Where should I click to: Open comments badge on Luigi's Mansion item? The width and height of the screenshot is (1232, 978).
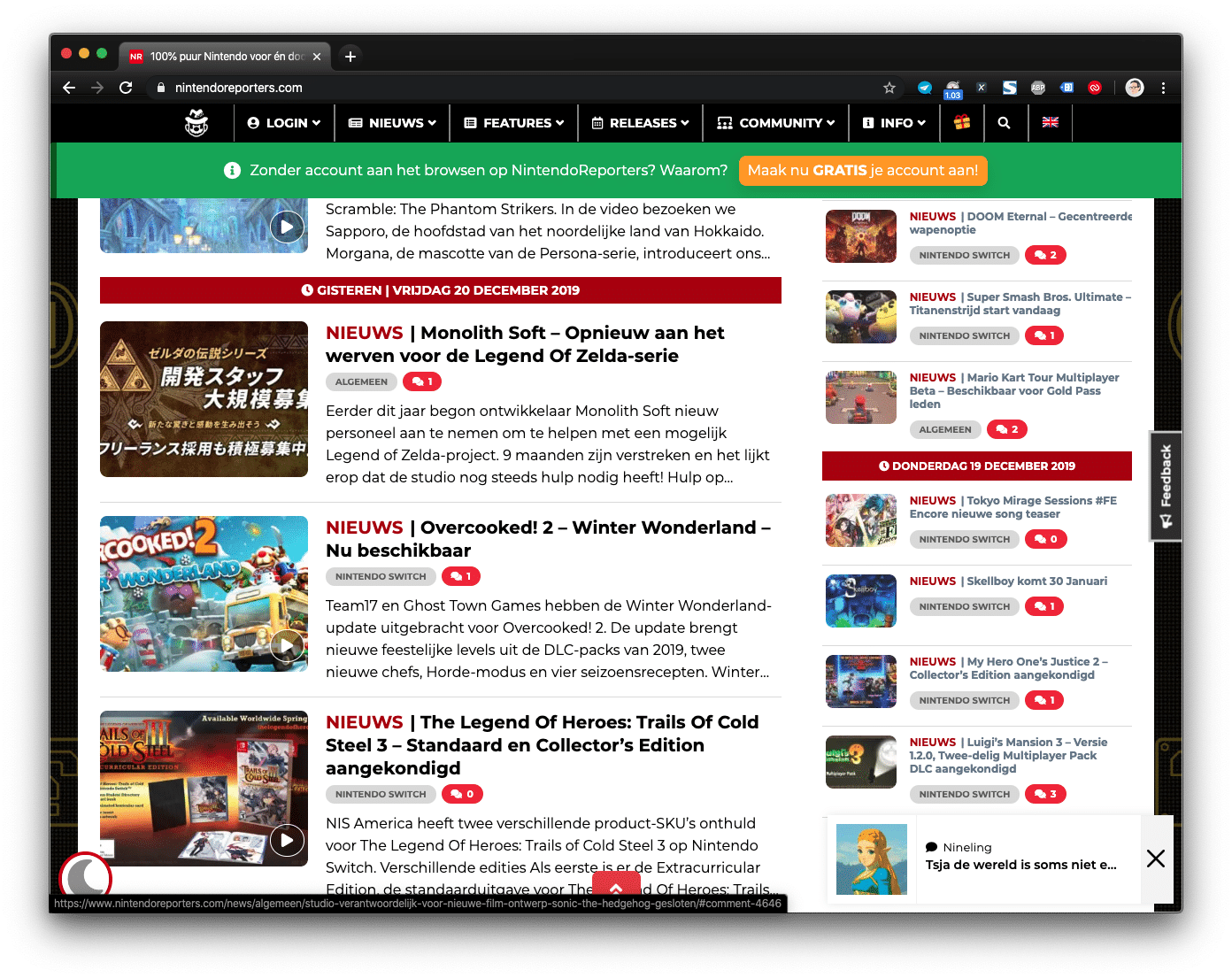click(x=1045, y=794)
